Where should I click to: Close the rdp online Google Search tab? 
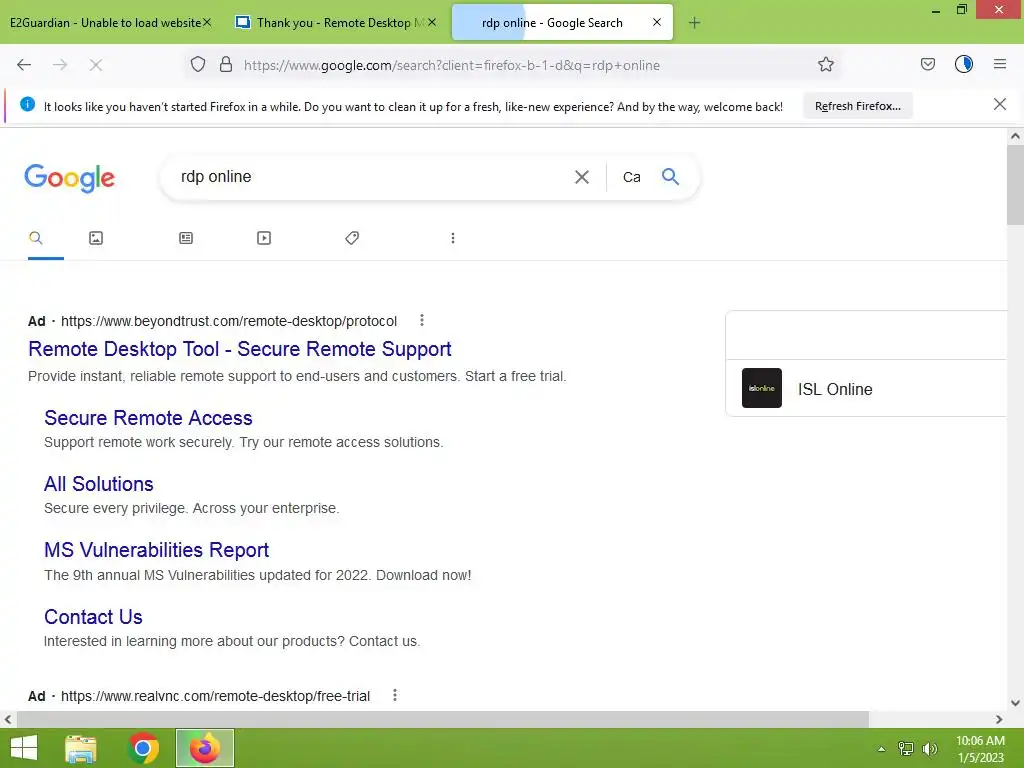coord(657,22)
